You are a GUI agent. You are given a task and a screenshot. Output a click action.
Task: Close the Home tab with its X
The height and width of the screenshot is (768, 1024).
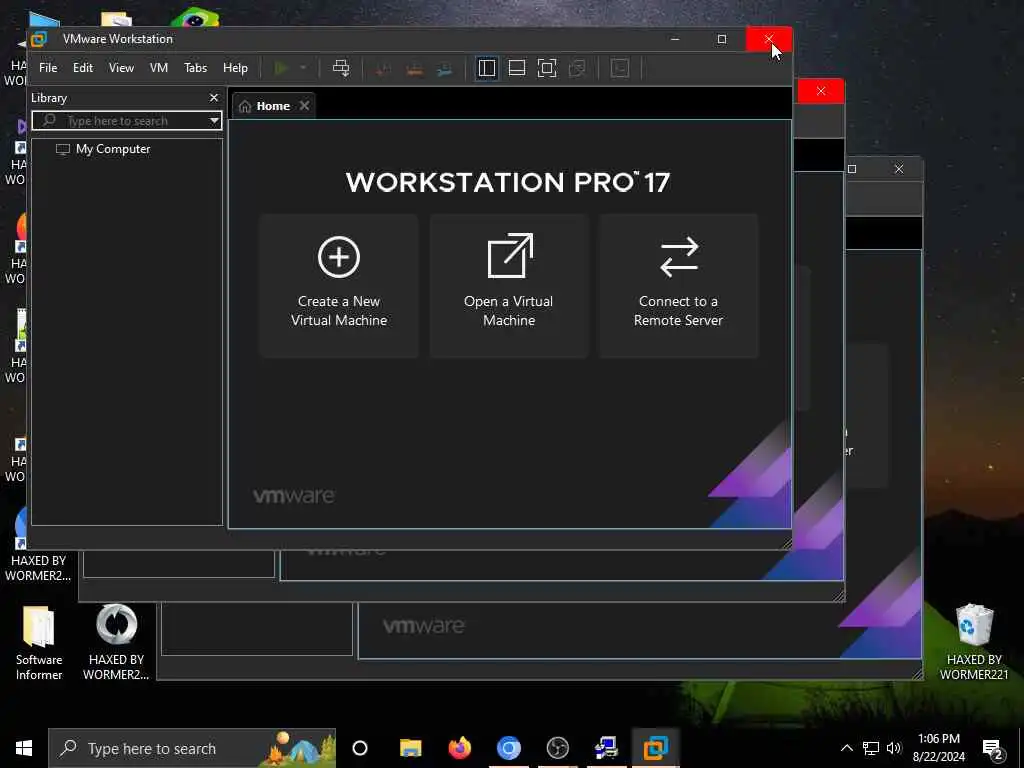click(304, 106)
